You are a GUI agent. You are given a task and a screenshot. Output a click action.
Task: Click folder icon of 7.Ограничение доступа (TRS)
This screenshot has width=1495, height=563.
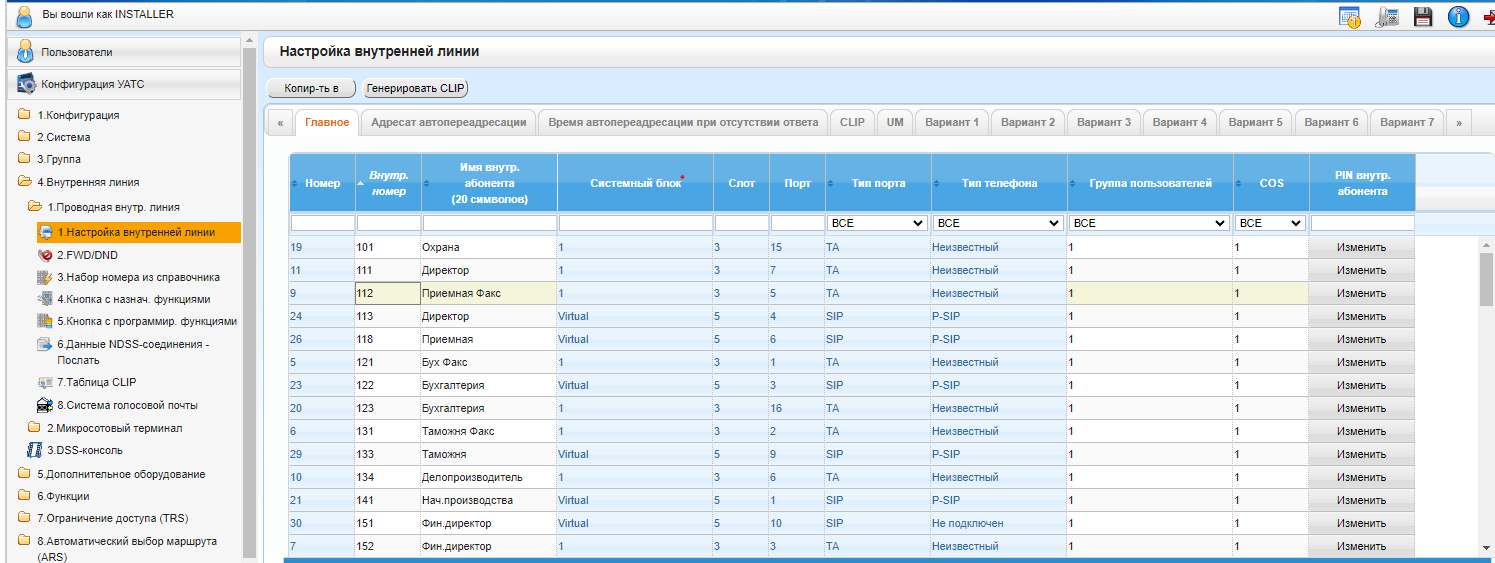(x=24, y=518)
